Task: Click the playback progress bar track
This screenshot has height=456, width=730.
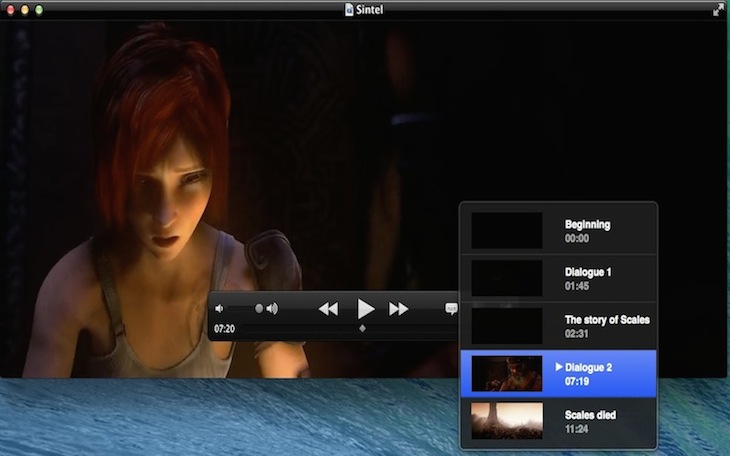Action: pos(349,329)
